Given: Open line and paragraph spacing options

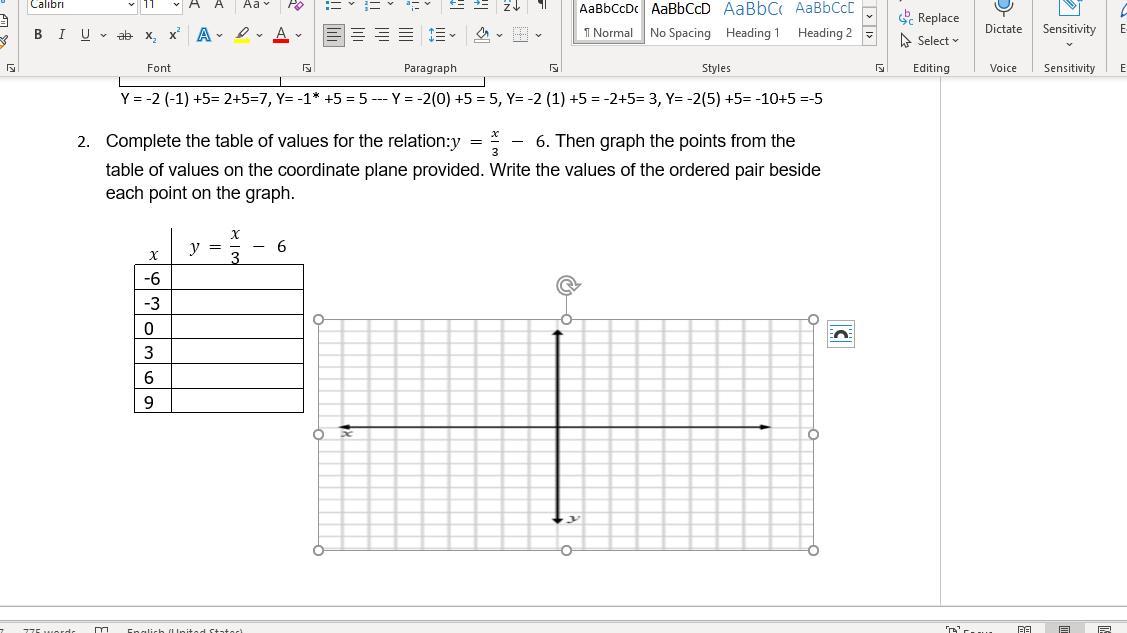Looking at the screenshot, I should coord(441,34).
